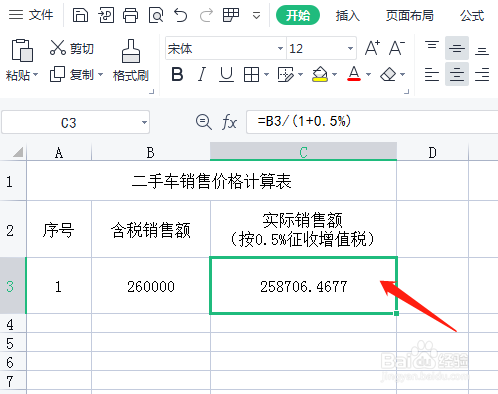
Task: Select column B header
Action: (151, 152)
